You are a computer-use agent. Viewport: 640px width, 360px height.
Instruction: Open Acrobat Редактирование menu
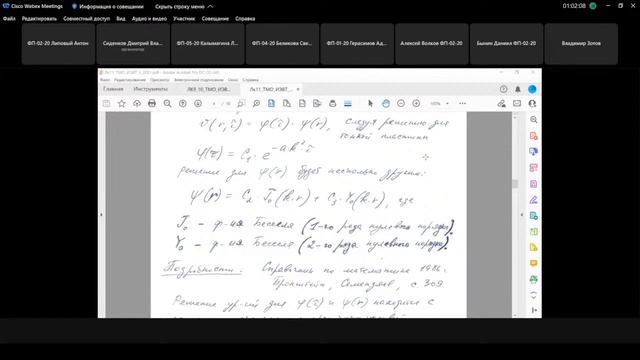point(130,80)
